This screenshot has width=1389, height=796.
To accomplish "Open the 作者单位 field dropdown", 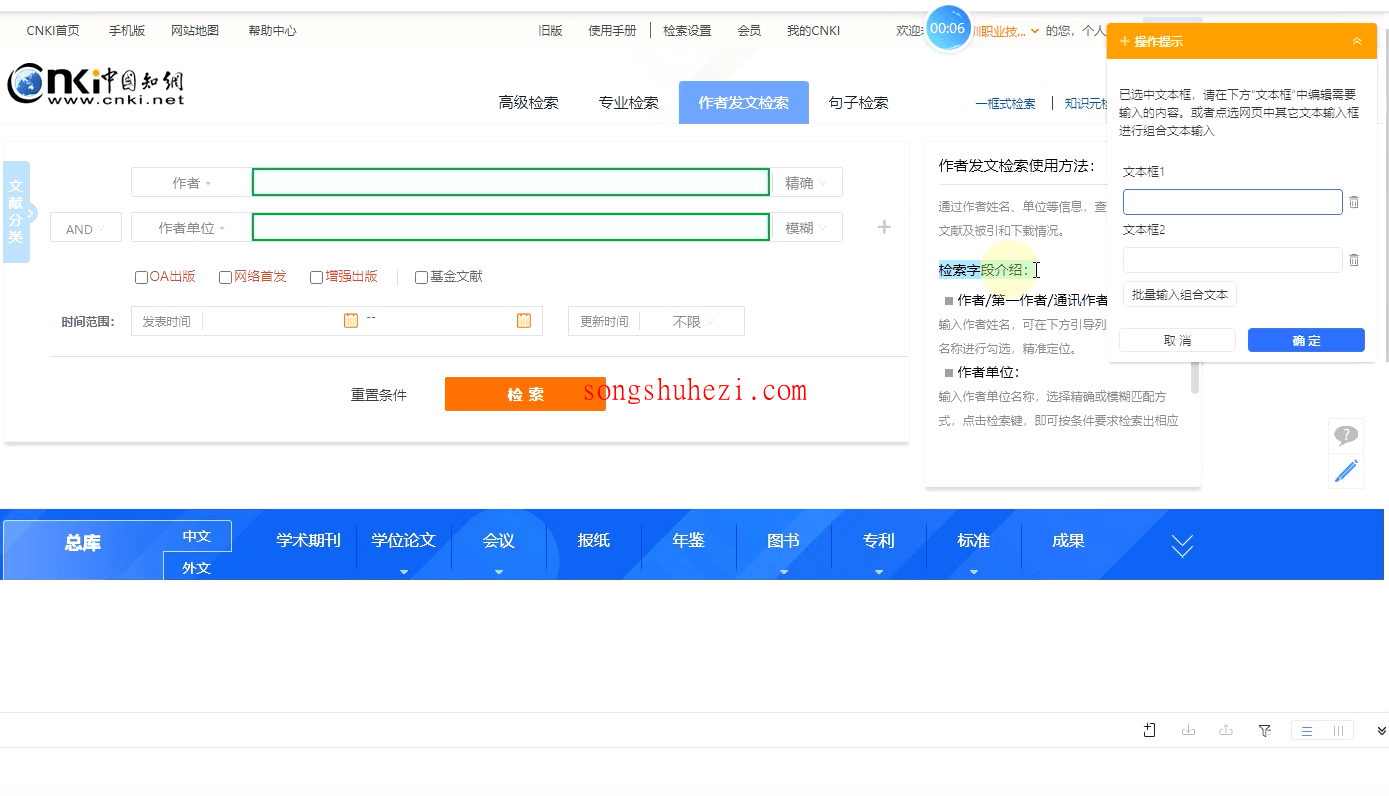I will tap(191, 228).
